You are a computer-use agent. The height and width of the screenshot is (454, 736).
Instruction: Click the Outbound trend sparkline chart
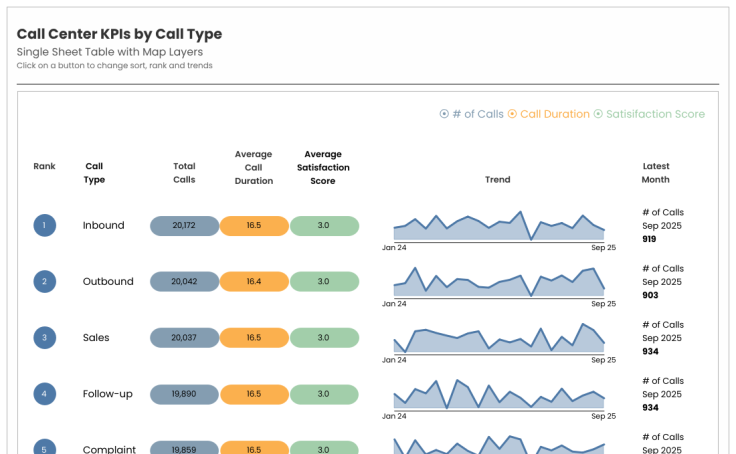tap(498, 284)
